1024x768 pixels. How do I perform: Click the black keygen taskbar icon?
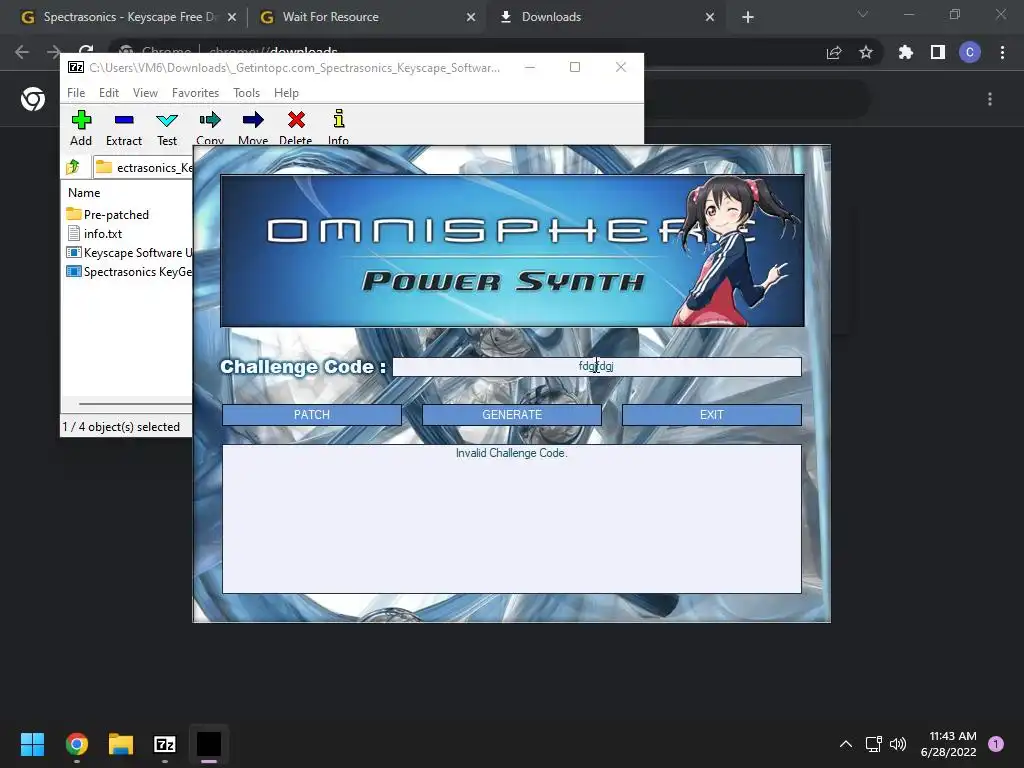click(x=209, y=744)
